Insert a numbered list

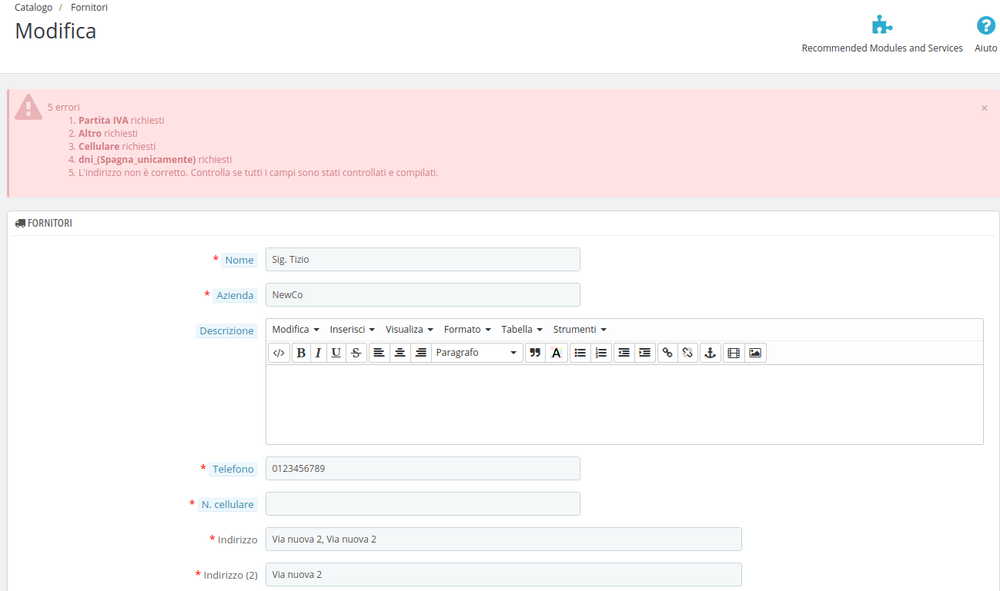601,353
